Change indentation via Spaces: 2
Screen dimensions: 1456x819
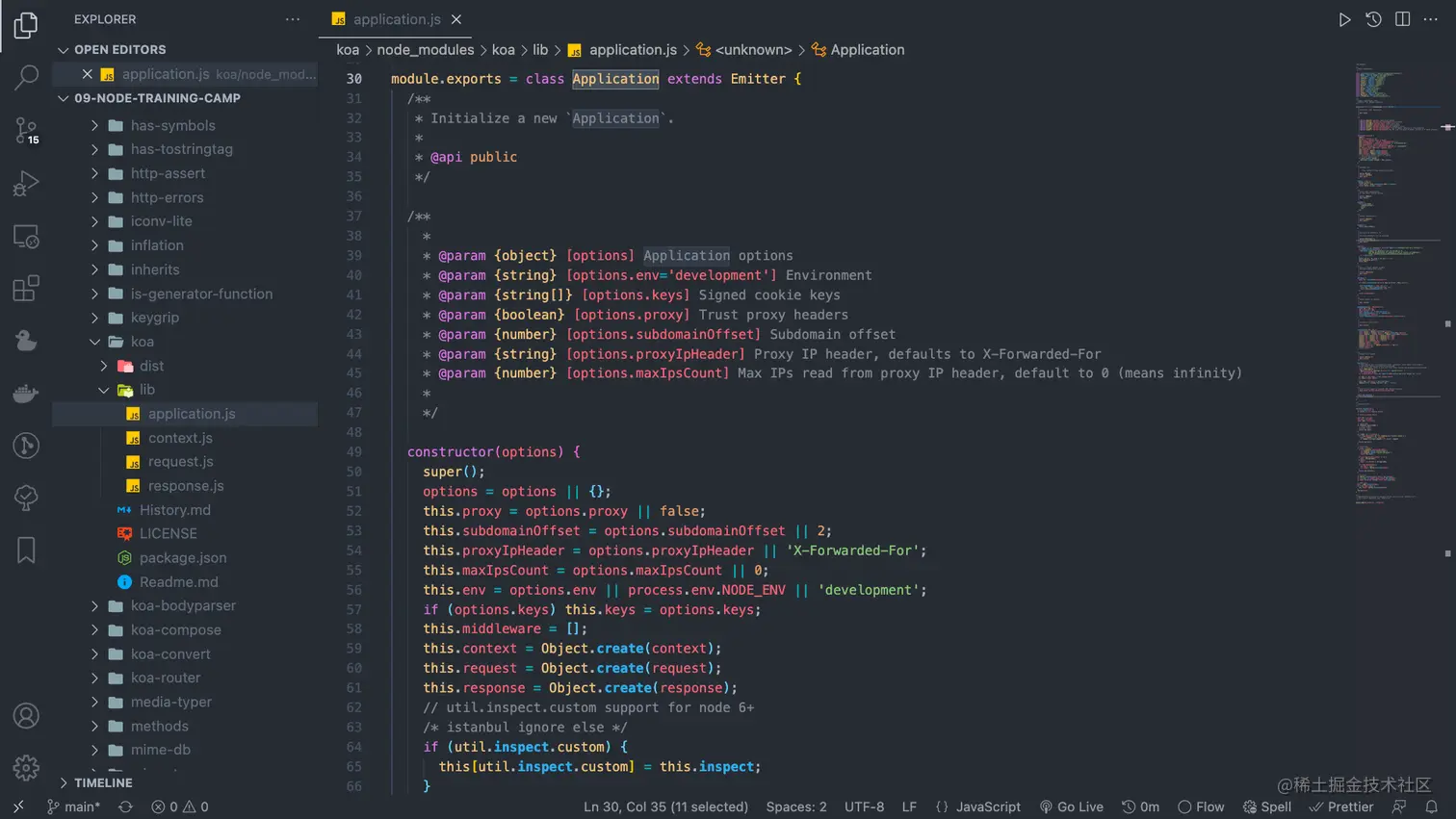point(796,807)
